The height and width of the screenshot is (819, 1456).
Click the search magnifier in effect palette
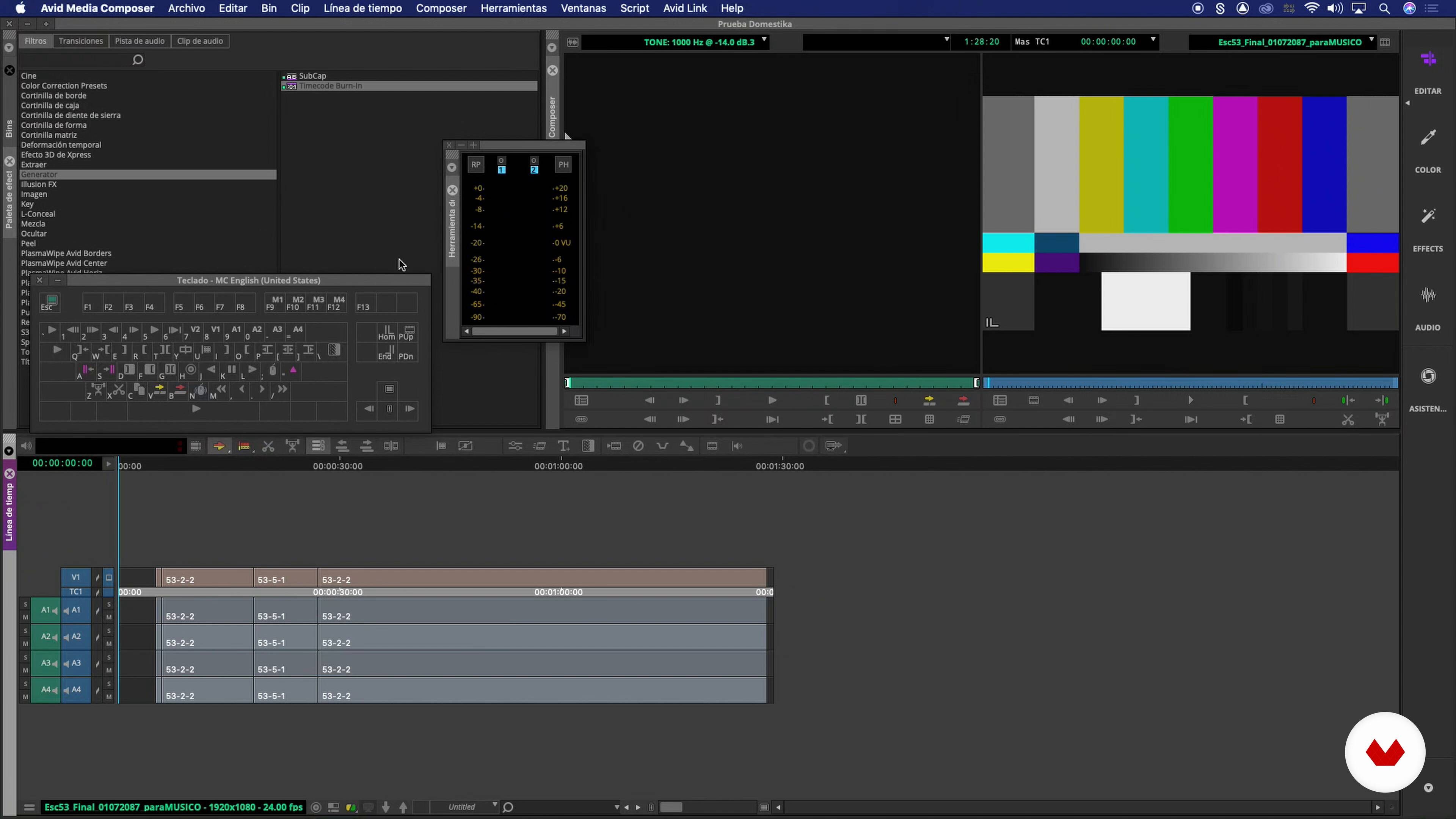click(x=137, y=60)
